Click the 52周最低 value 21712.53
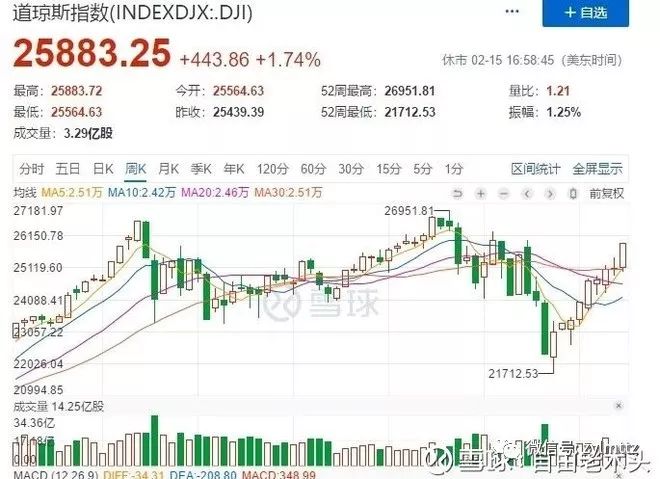 [x=410, y=112]
